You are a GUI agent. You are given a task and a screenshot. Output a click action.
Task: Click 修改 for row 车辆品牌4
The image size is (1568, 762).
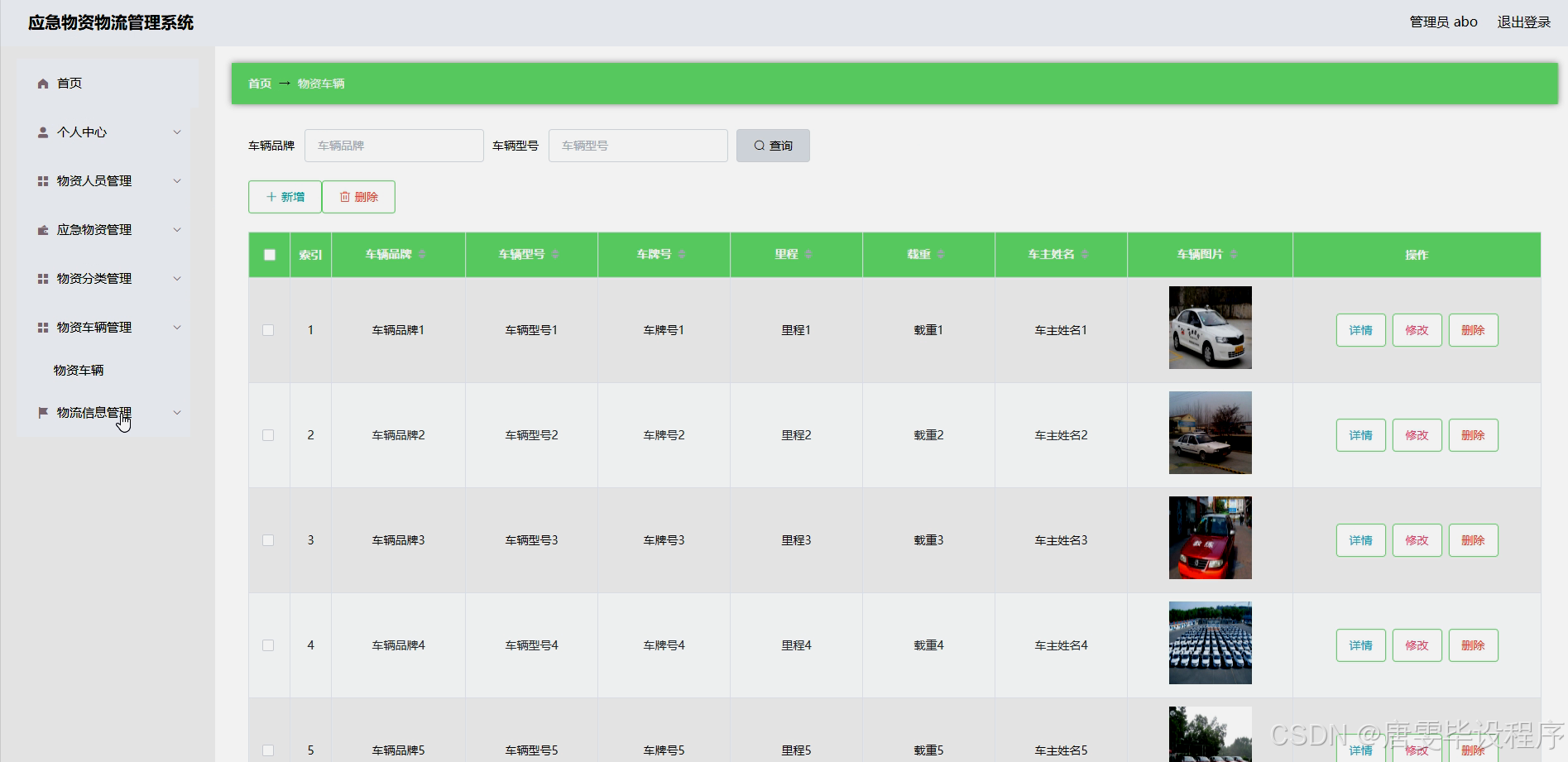pos(1417,645)
